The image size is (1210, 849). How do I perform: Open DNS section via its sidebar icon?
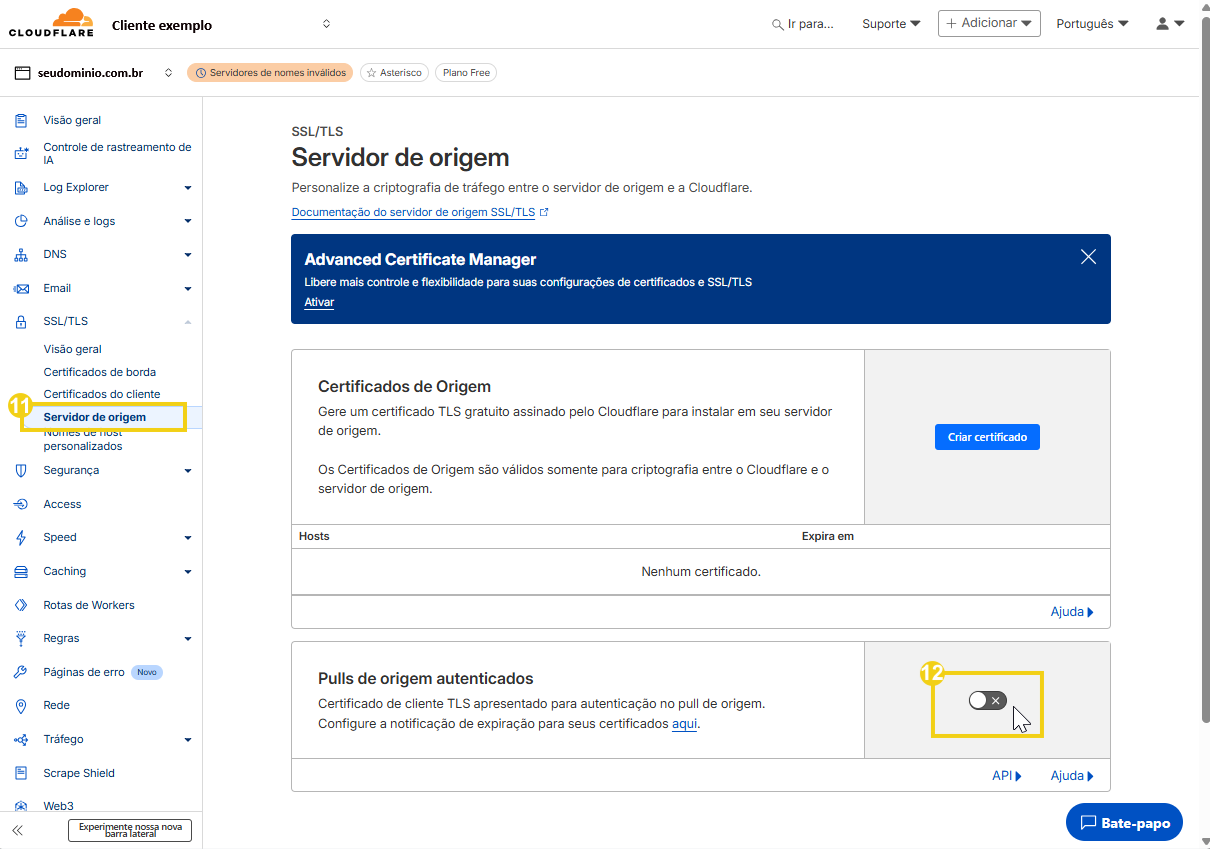(21, 254)
